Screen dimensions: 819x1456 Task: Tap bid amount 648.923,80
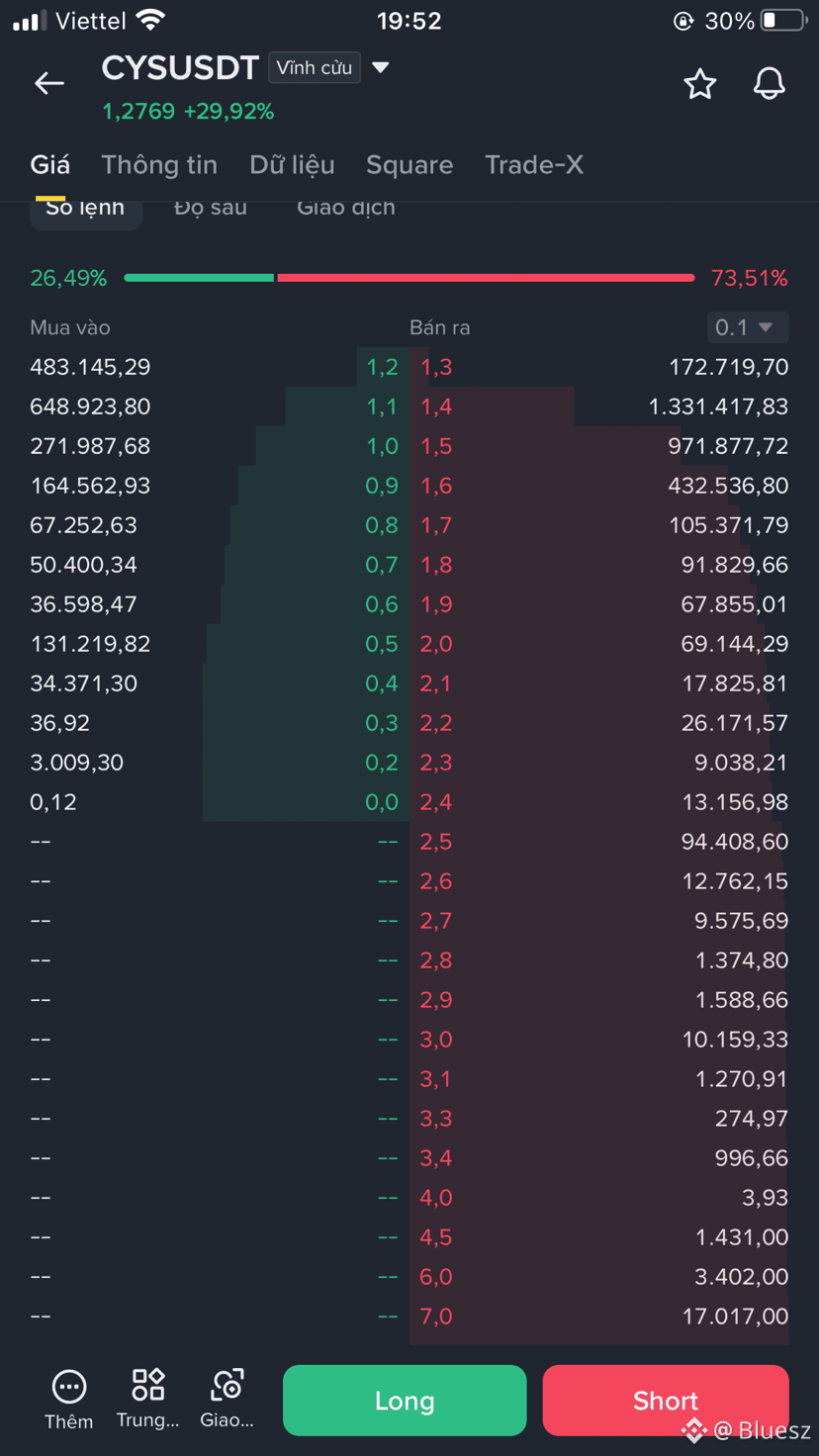(x=90, y=407)
